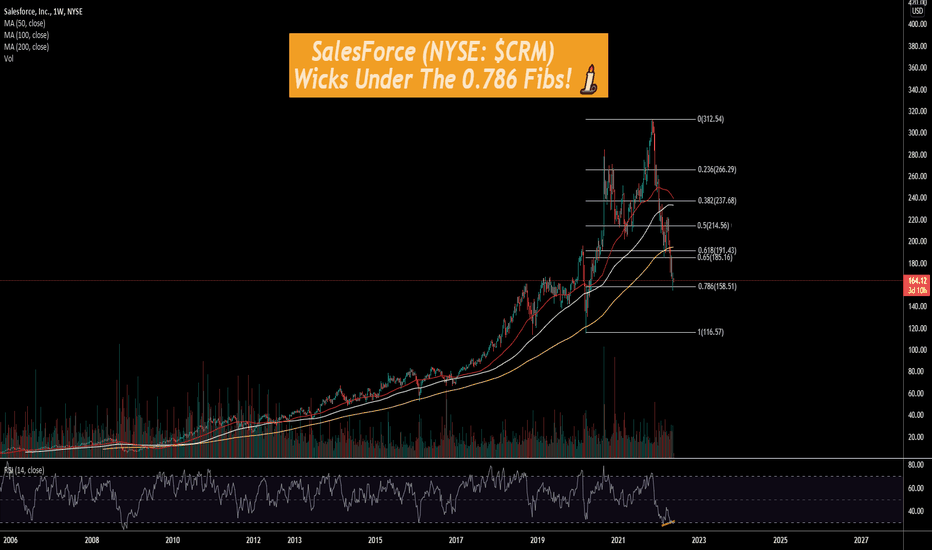Click the RSI axis 80.00 label
The height and width of the screenshot is (550, 932).
(916, 464)
